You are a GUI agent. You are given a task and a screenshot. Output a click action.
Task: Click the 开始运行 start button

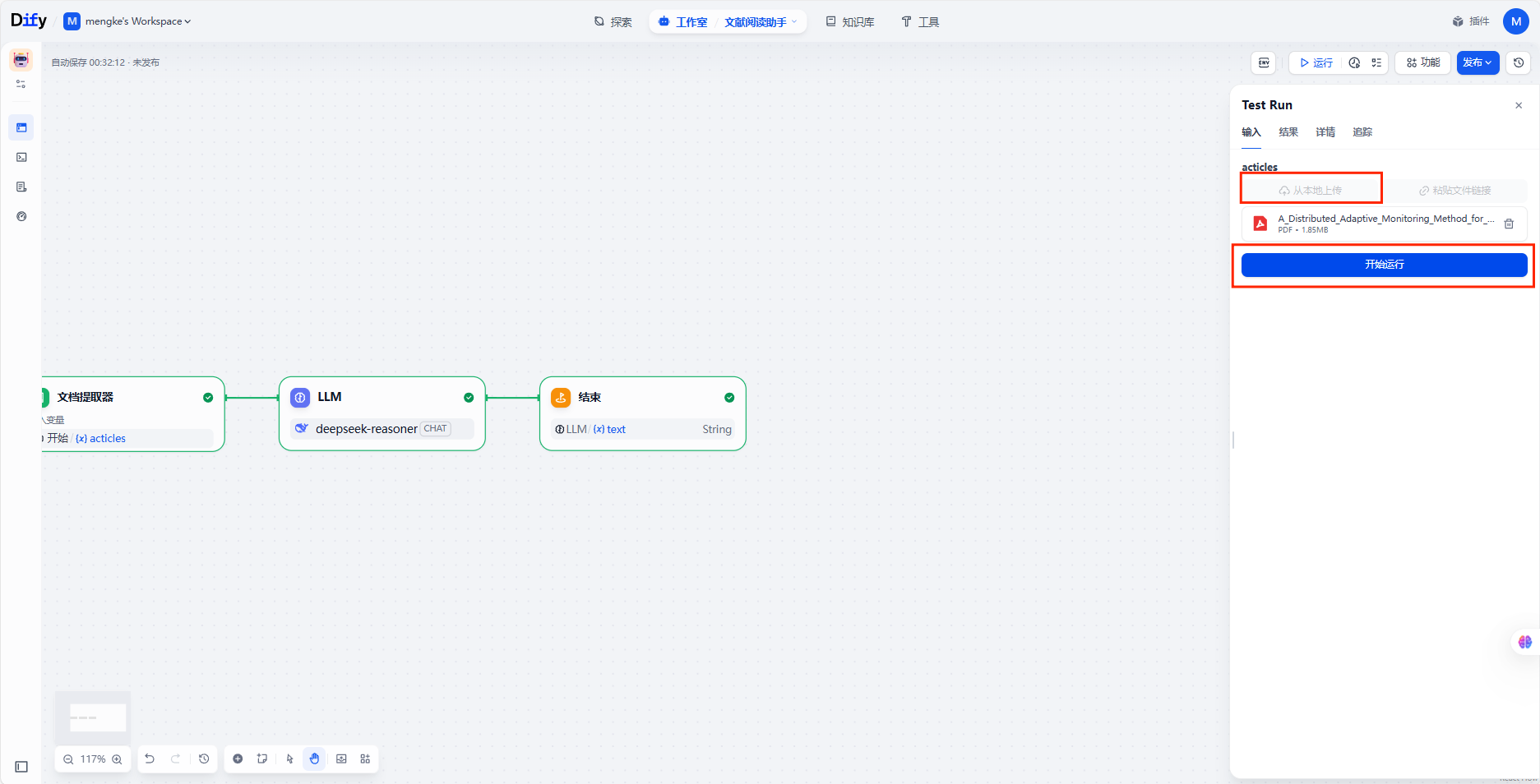pyautogui.click(x=1384, y=265)
